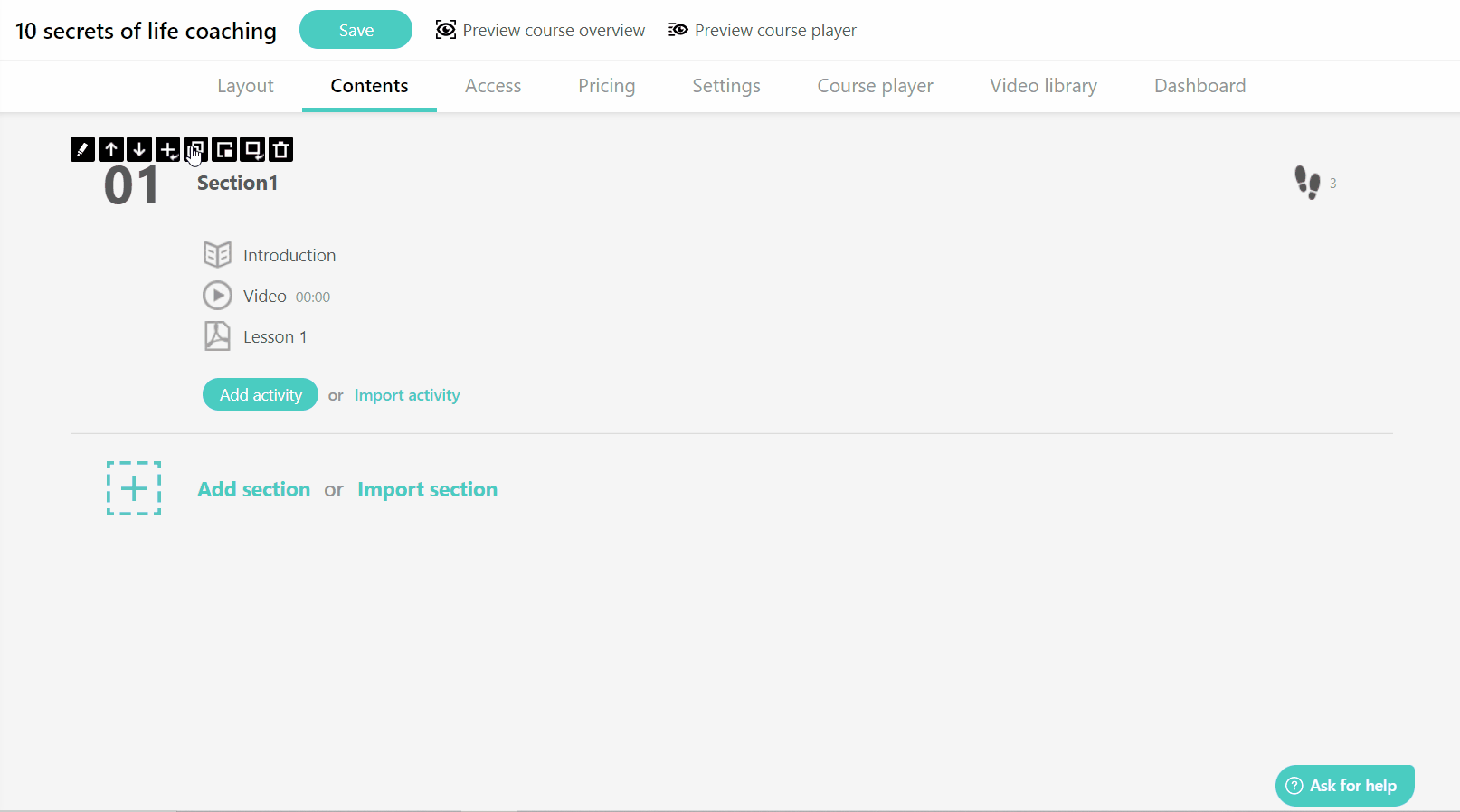Click the course title 10 secrets of life coaching
This screenshot has height=812, width=1460.
pyautogui.click(x=147, y=31)
